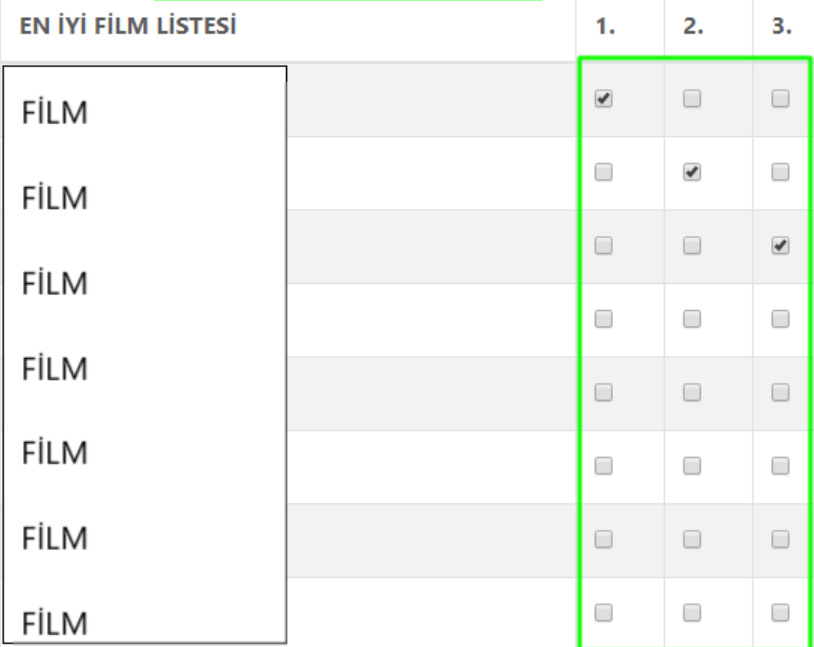This screenshot has width=814, height=647.
Task: Click the "3." column header
Action: (782, 29)
